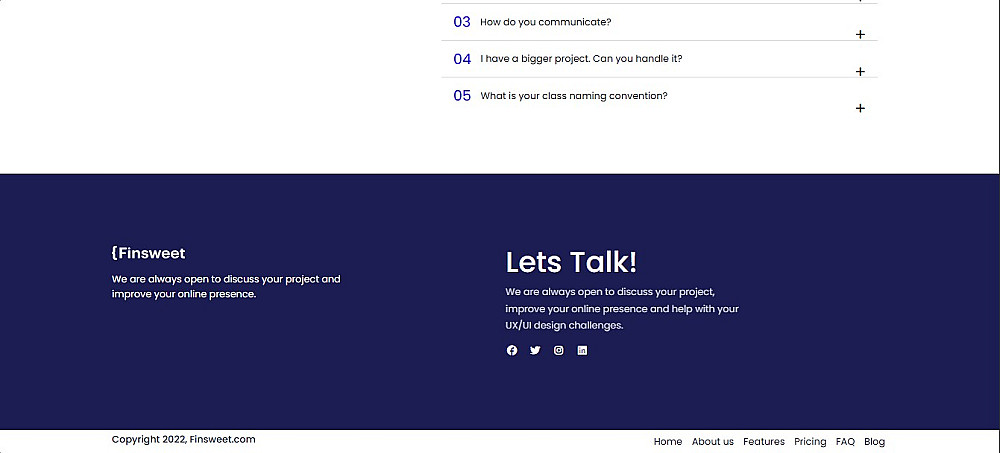Image resolution: width=1000 pixels, height=453 pixels.
Task: Click 'I have a bigger project' question text
Action: click(581, 59)
